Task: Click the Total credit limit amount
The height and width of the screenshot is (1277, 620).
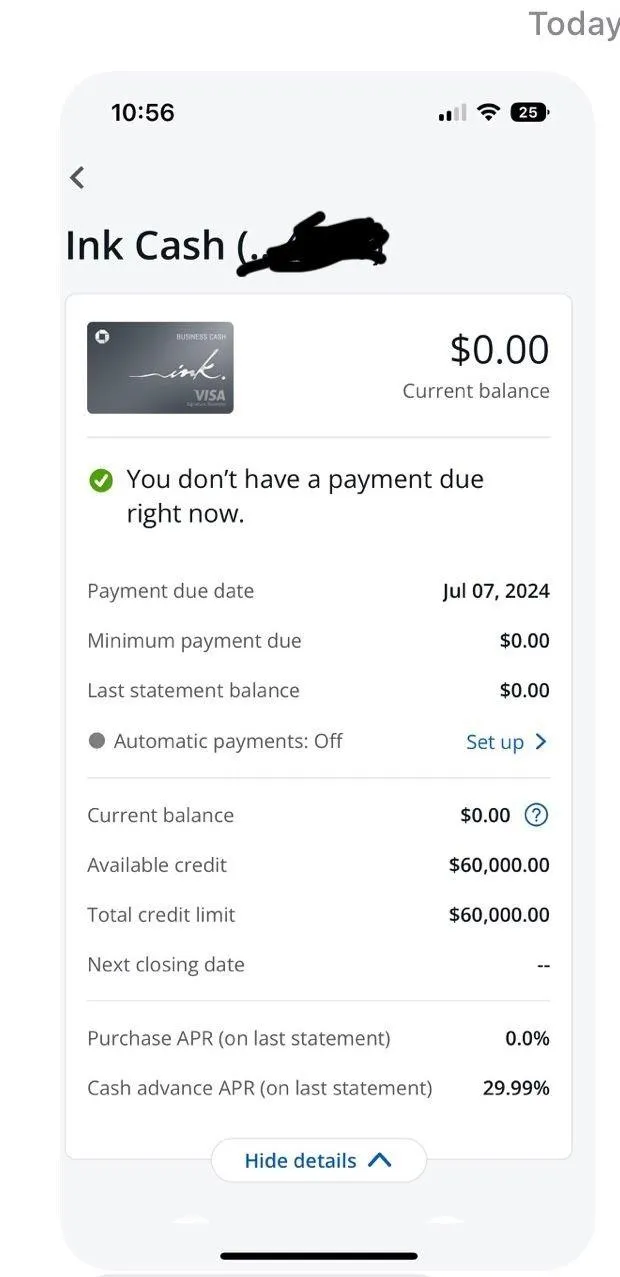Action: [499, 914]
